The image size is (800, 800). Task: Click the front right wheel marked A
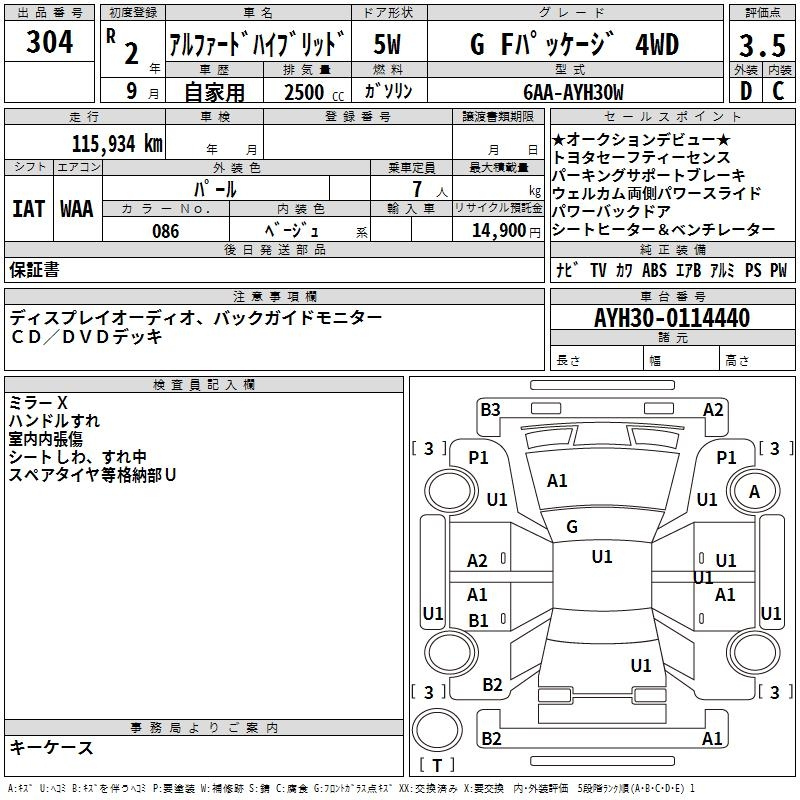tap(753, 491)
